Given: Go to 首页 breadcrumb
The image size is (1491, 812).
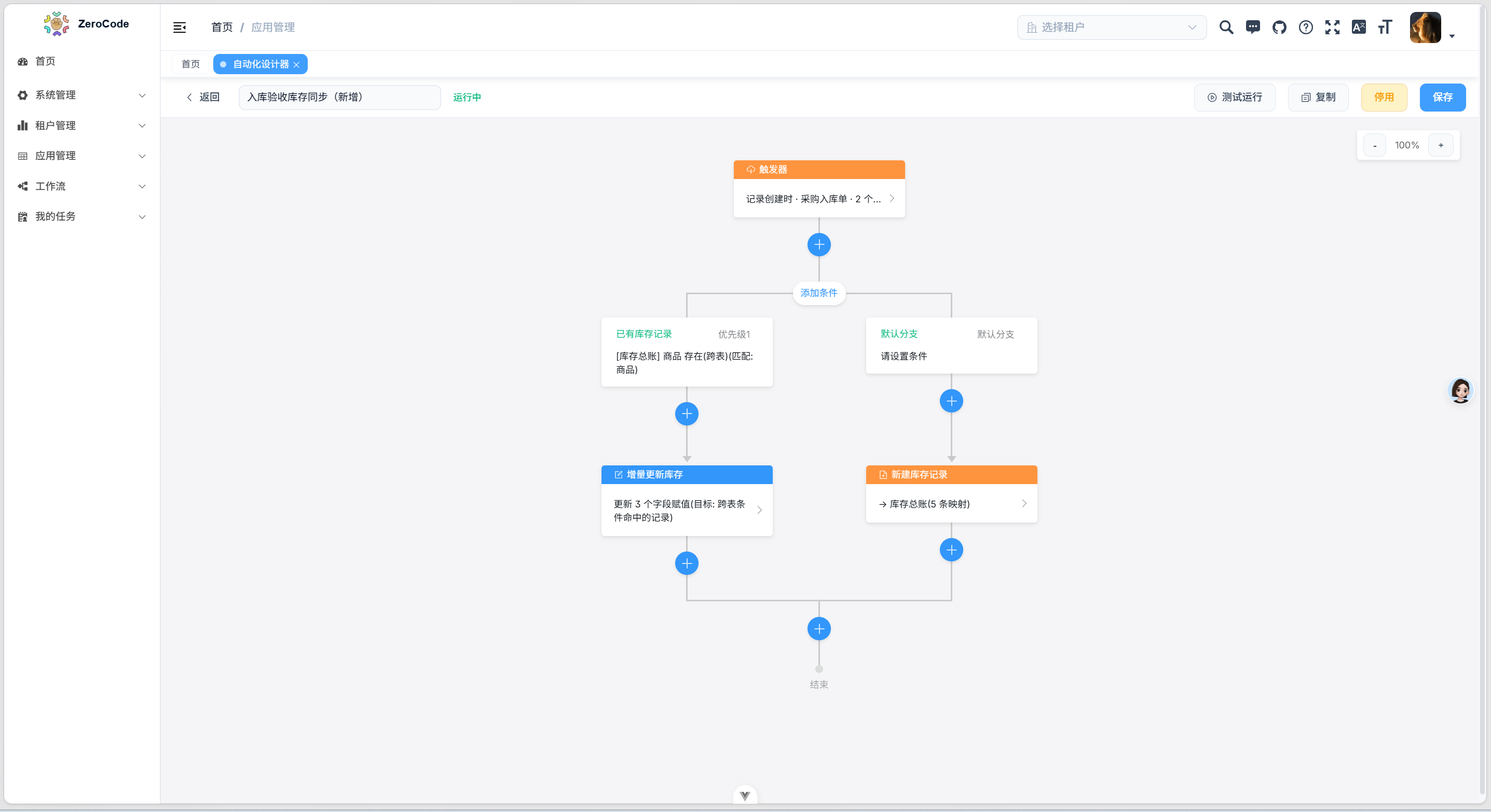Looking at the screenshot, I should [x=222, y=27].
